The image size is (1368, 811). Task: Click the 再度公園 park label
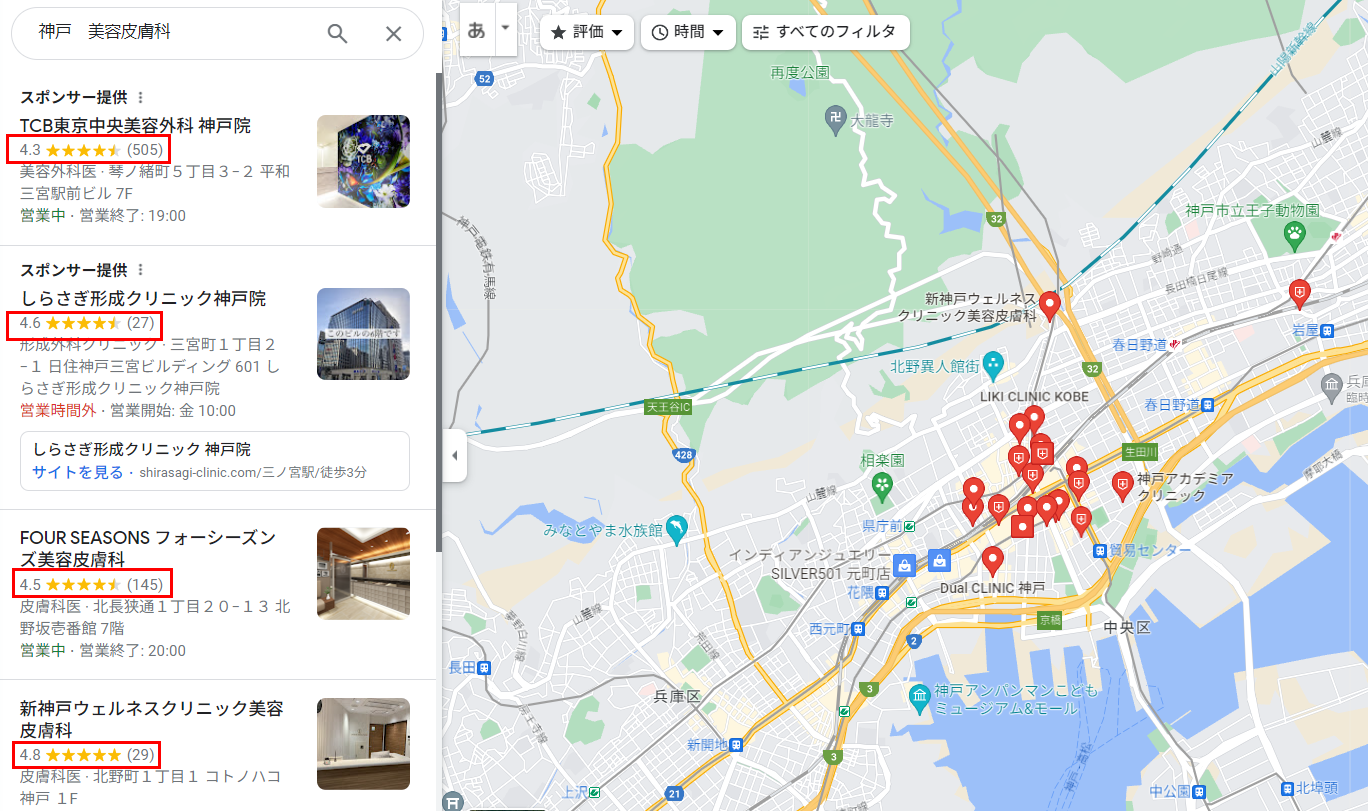pos(801,72)
